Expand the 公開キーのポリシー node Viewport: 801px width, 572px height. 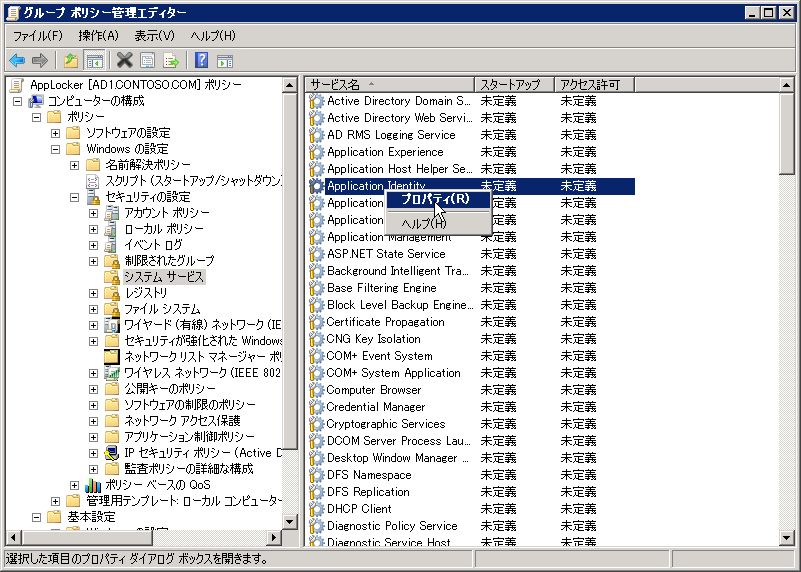[x=93, y=389]
